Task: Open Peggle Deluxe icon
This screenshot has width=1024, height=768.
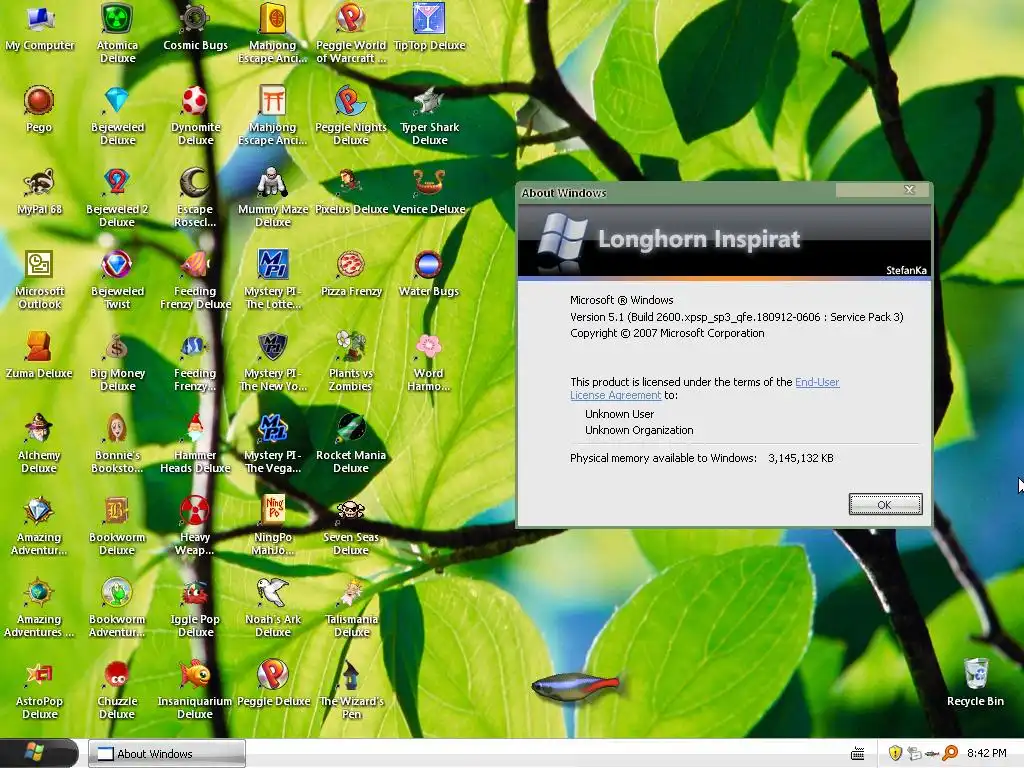Action: click(x=273, y=684)
